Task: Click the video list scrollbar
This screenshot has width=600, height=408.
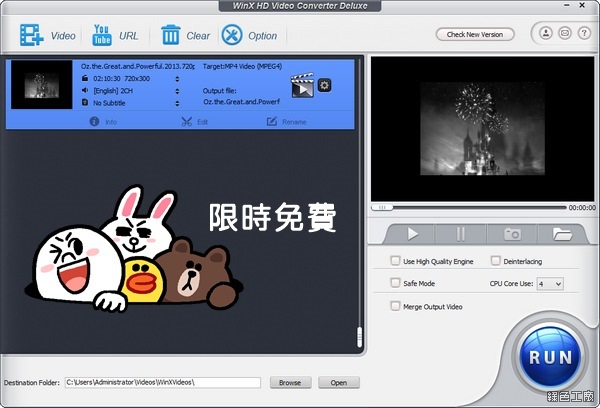Action: 359,337
